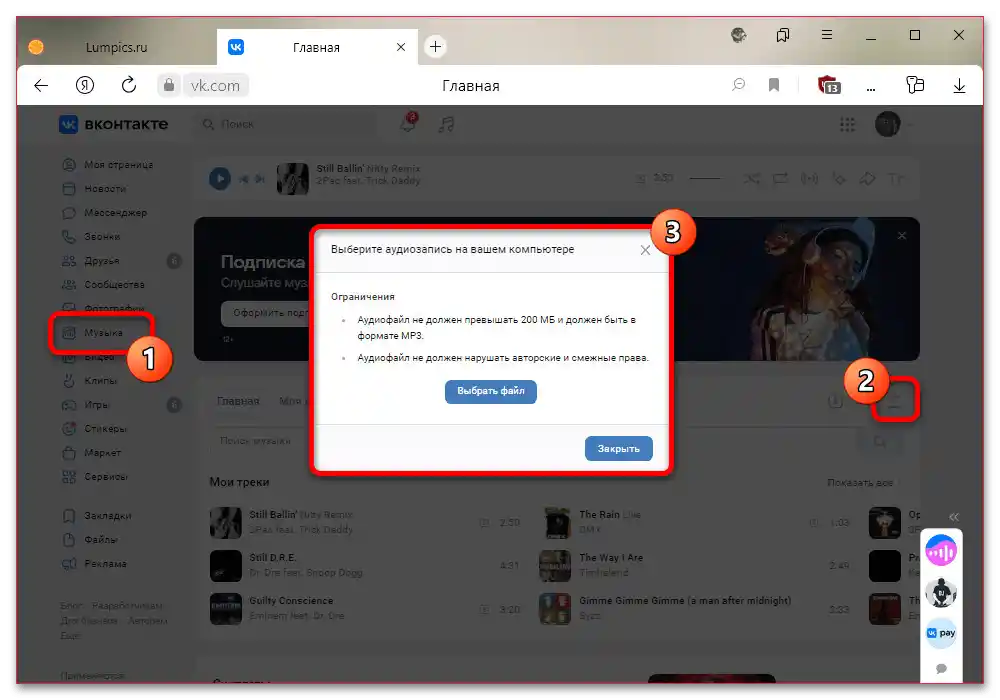
Task: Play track Guilty Conscience
Action: point(226,609)
